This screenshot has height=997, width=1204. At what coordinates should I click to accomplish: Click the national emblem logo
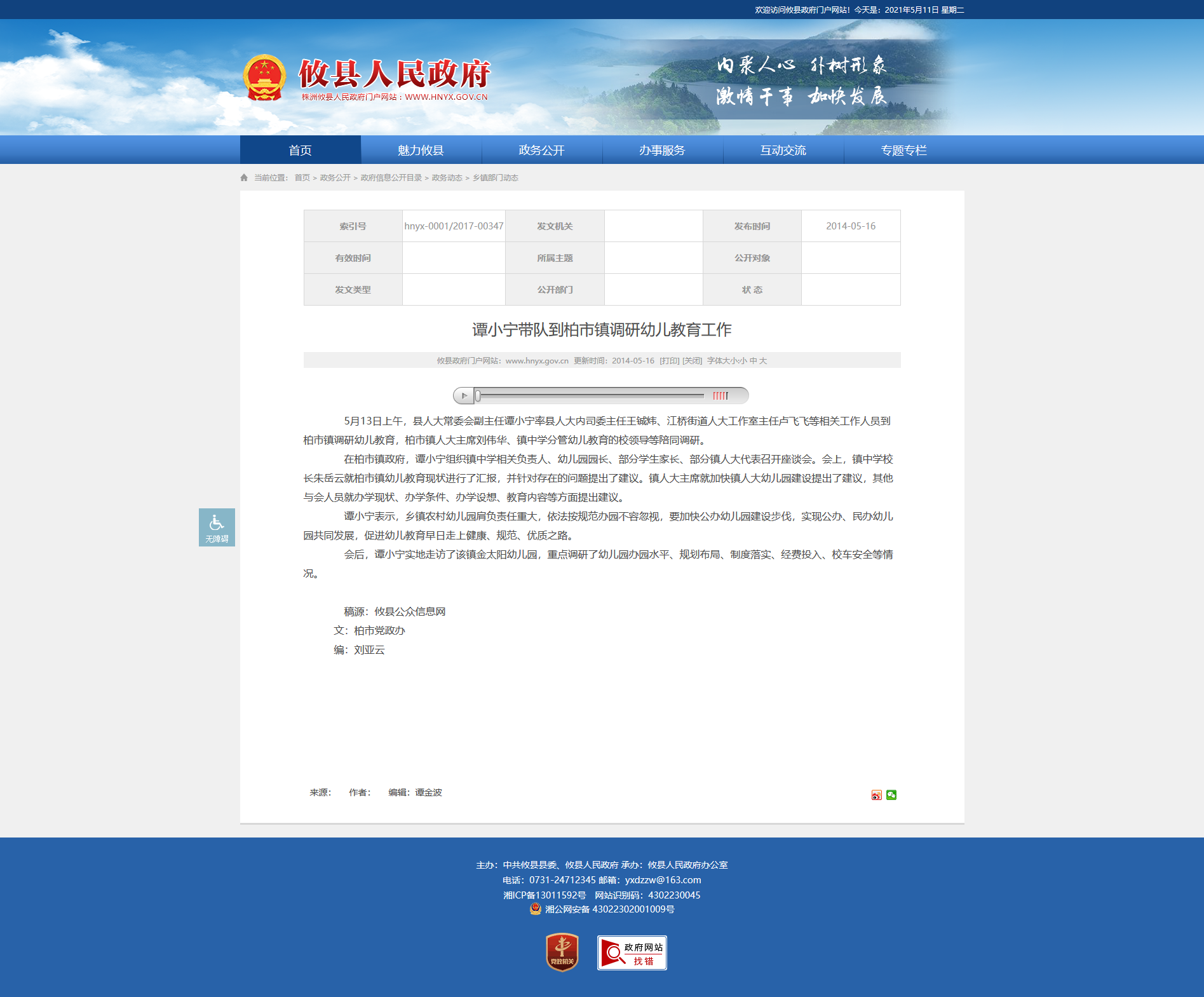[x=264, y=78]
